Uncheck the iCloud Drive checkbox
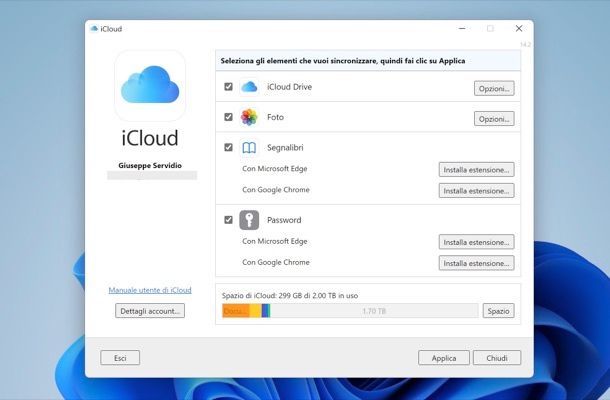The image size is (610, 400). point(228,86)
